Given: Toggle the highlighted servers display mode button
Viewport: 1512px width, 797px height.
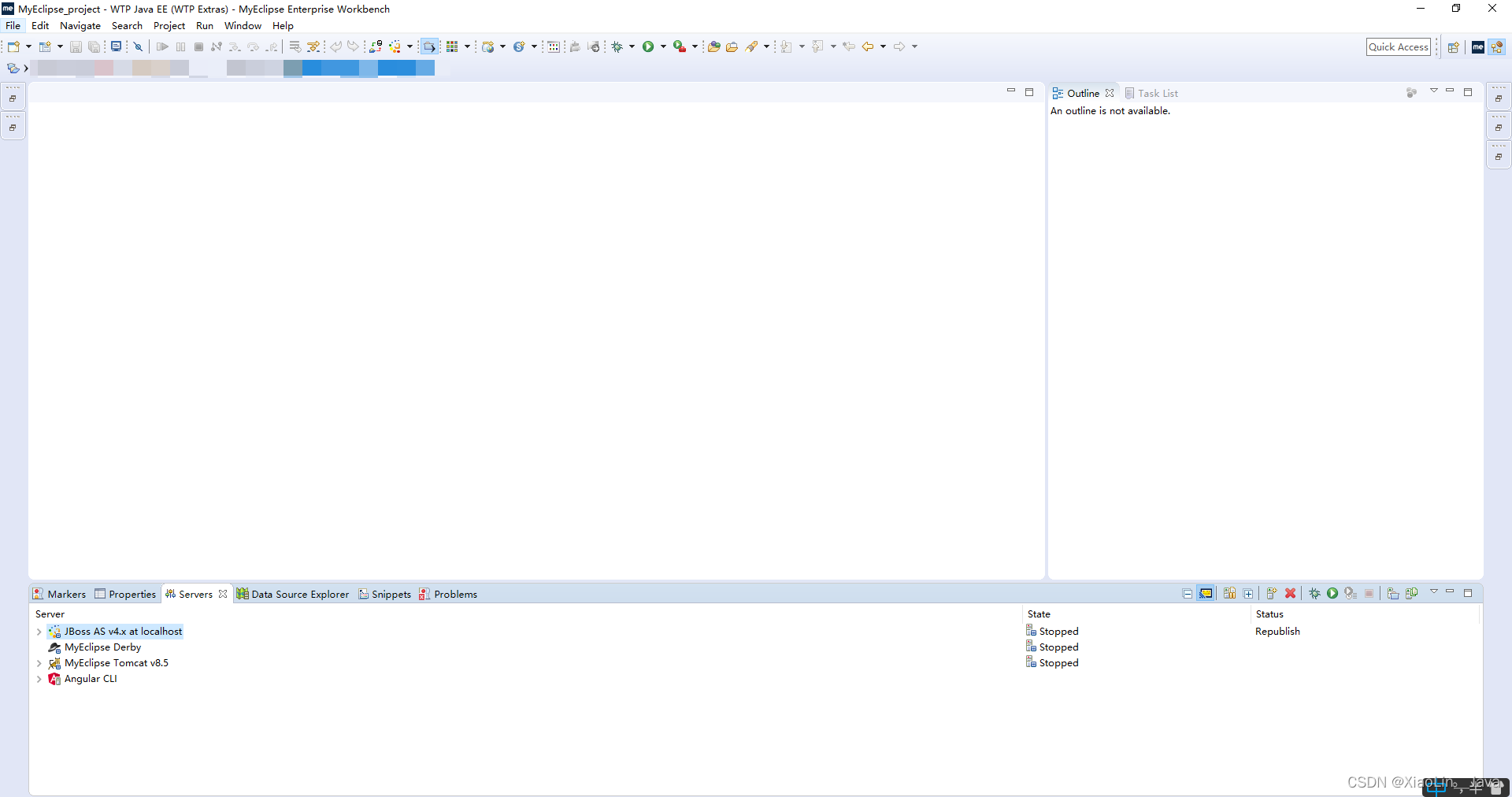Looking at the screenshot, I should click(1206, 594).
